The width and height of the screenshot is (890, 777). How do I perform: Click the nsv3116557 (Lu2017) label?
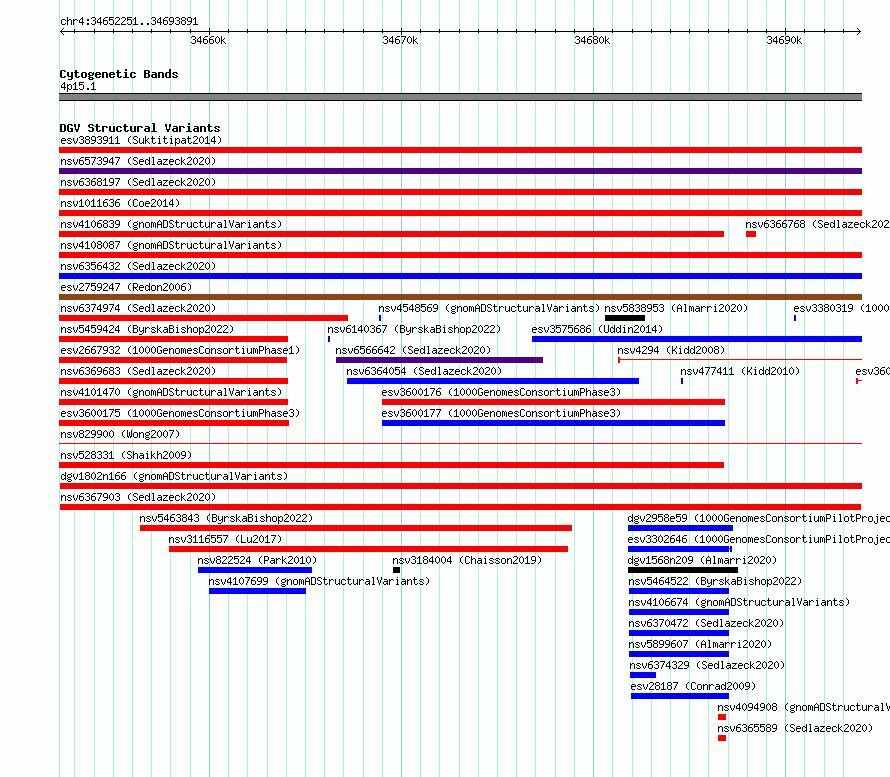click(x=225, y=539)
